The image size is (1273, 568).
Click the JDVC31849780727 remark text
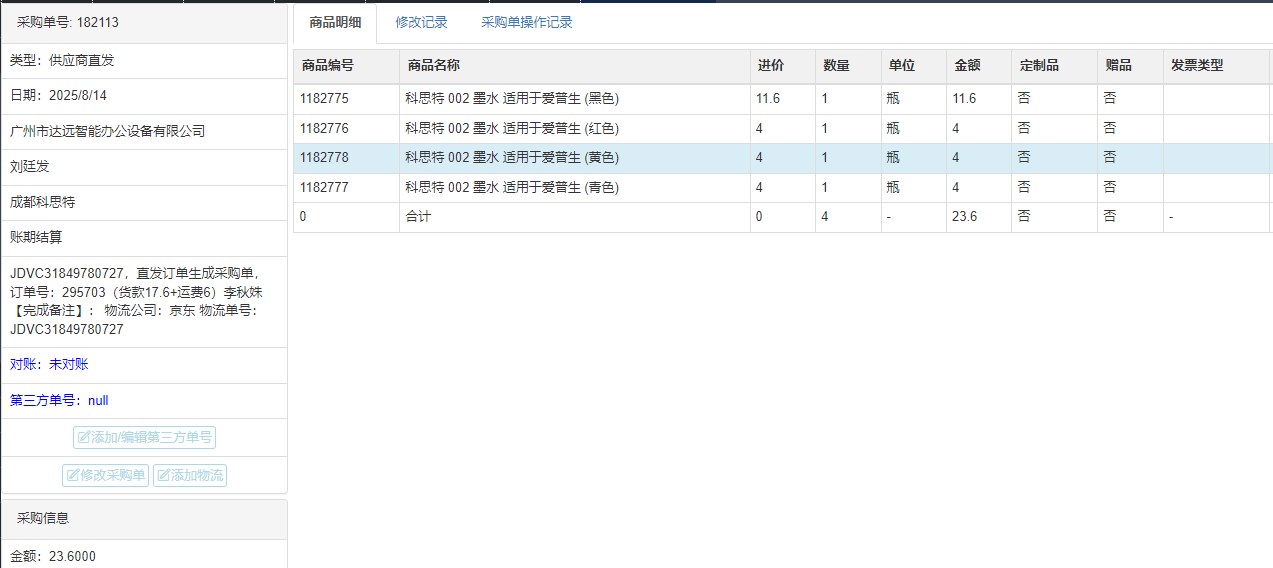[x=136, y=301]
